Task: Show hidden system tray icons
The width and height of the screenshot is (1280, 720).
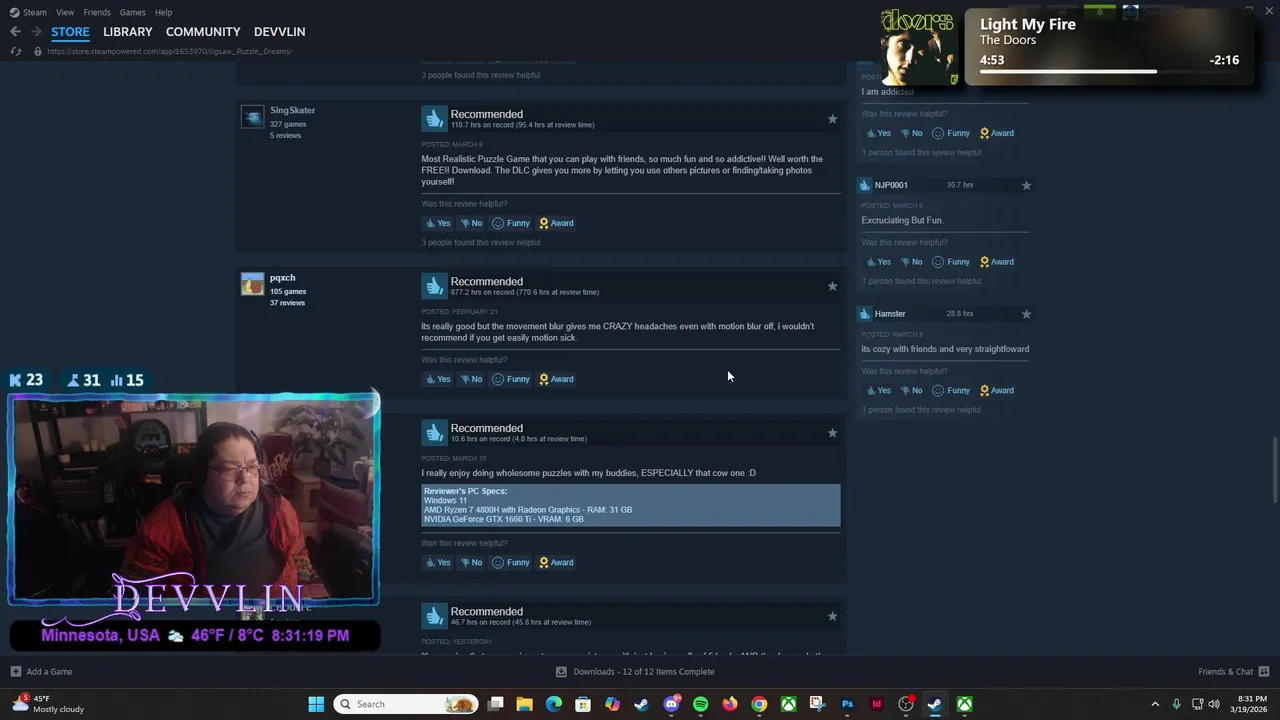Action: [x=1155, y=704]
